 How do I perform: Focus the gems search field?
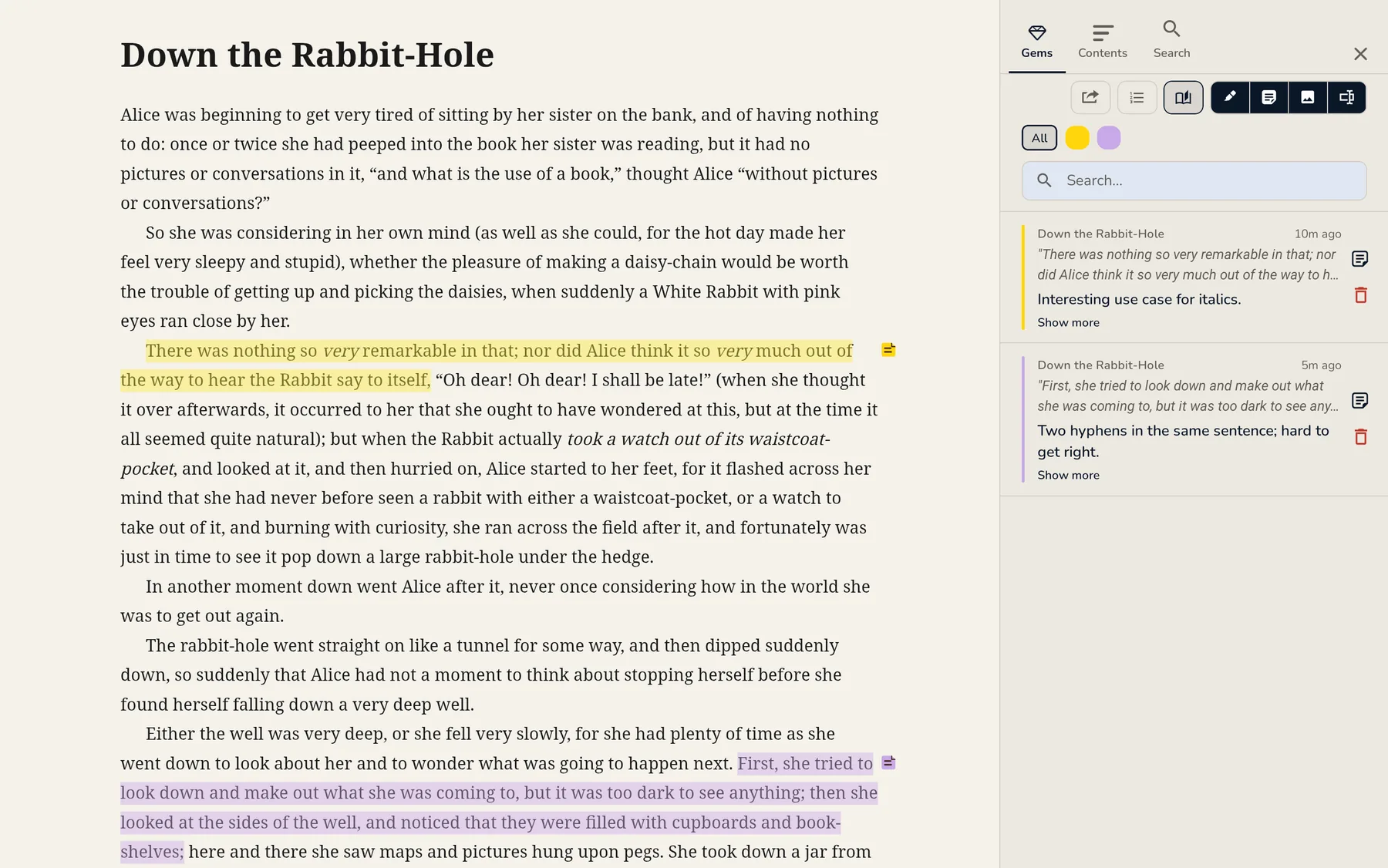1194,180
